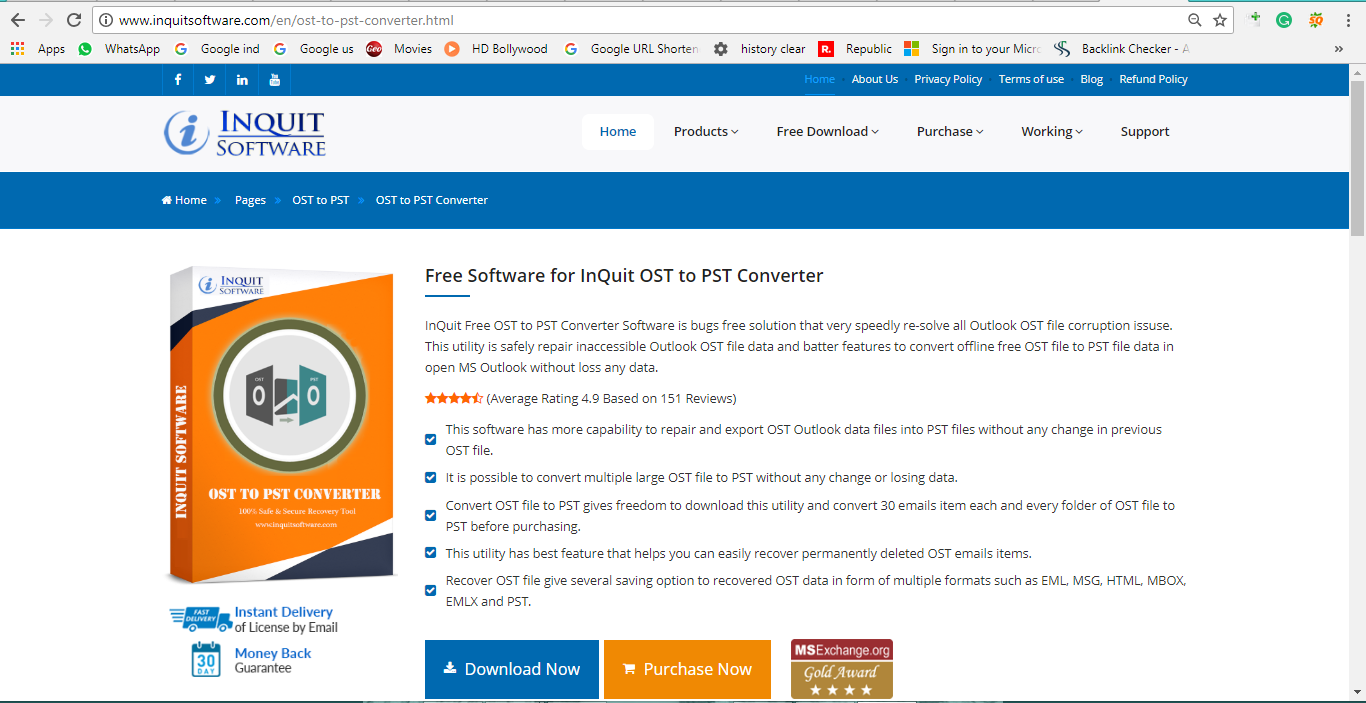Click the Home breadcrumb with house icon
Viewport: 1366px width, 703px height.
point(184,200)
